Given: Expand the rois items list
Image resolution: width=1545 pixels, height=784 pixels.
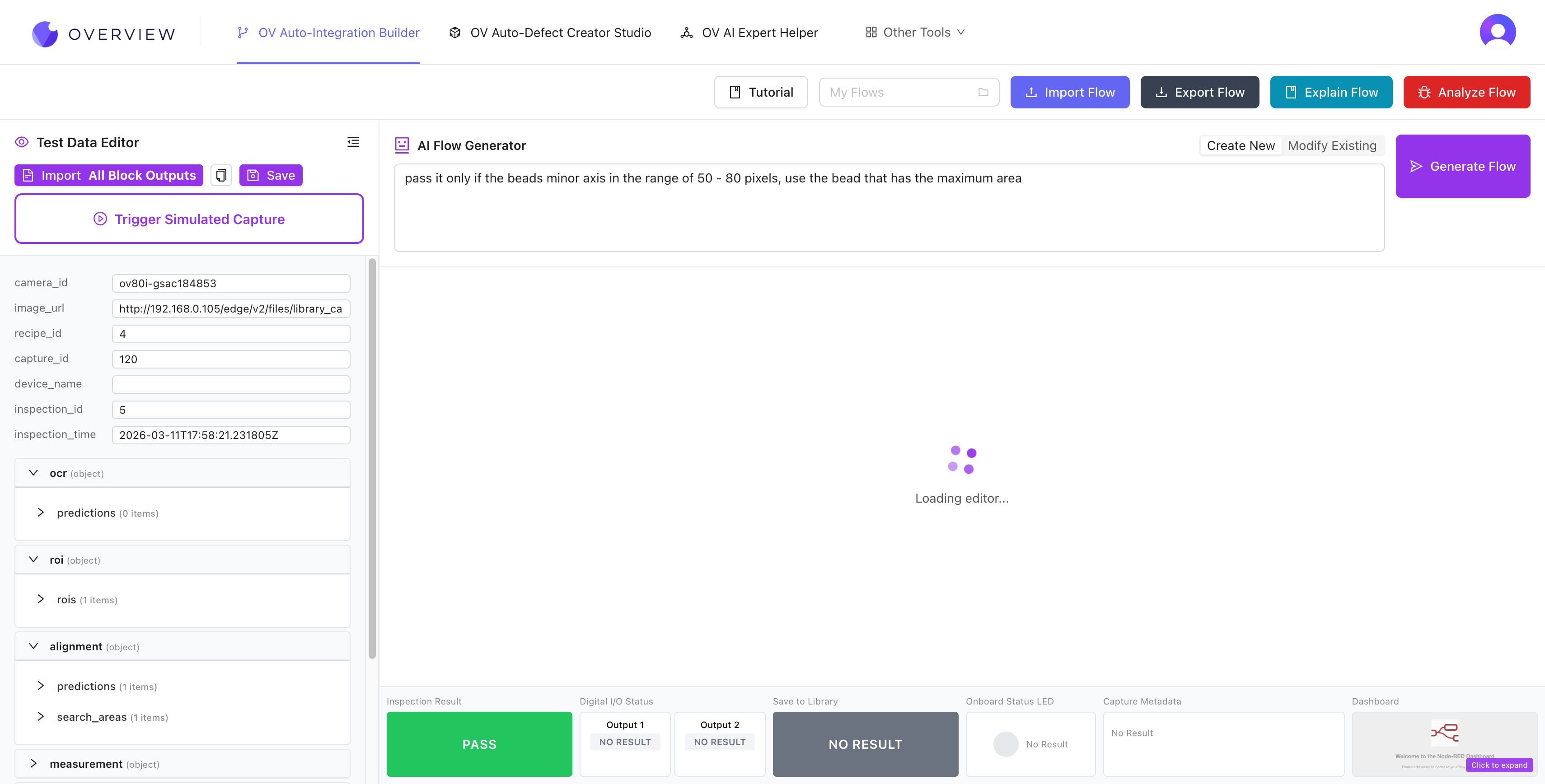Looking at the screenshot, I should tap(41, 599).
